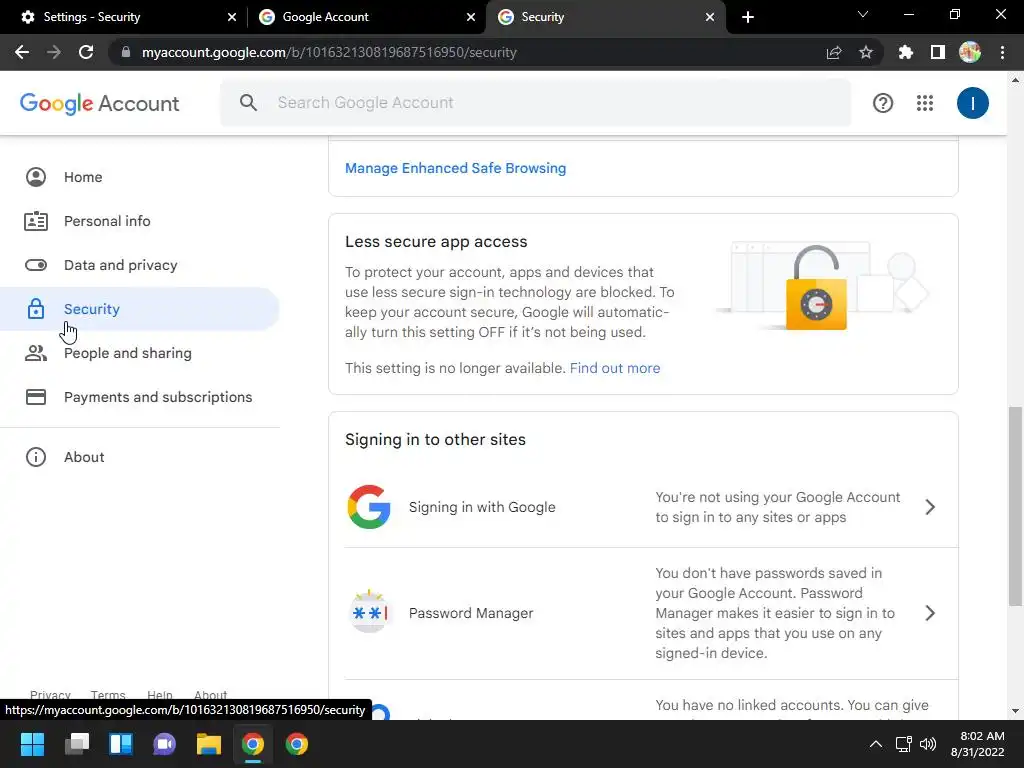Viewport: 1024px width, 768px height.
Task: Click the lock icon in address bar
Action: coord(126,52)
